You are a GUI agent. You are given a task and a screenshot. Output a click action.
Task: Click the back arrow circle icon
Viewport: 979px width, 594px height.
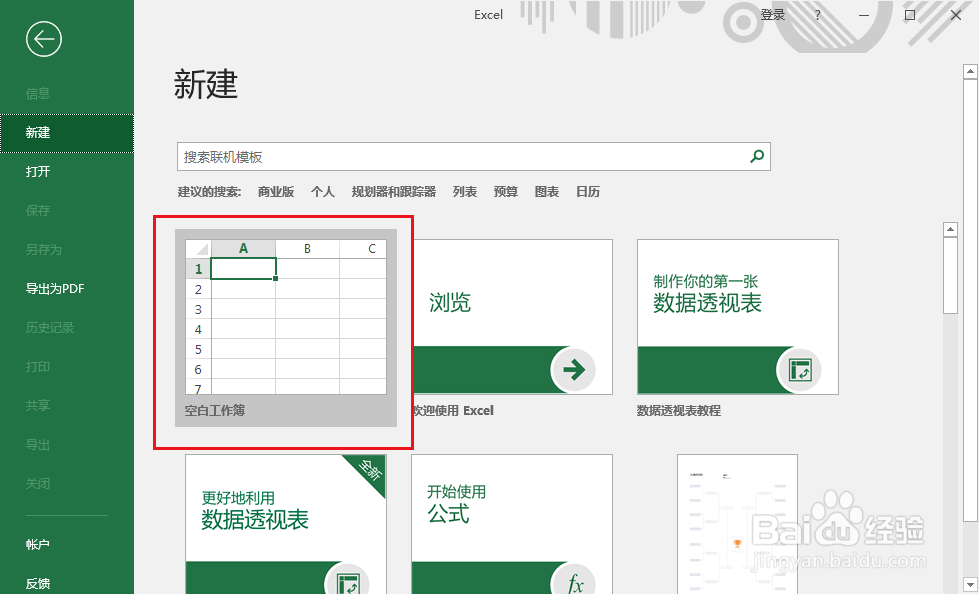coord(44,39)
